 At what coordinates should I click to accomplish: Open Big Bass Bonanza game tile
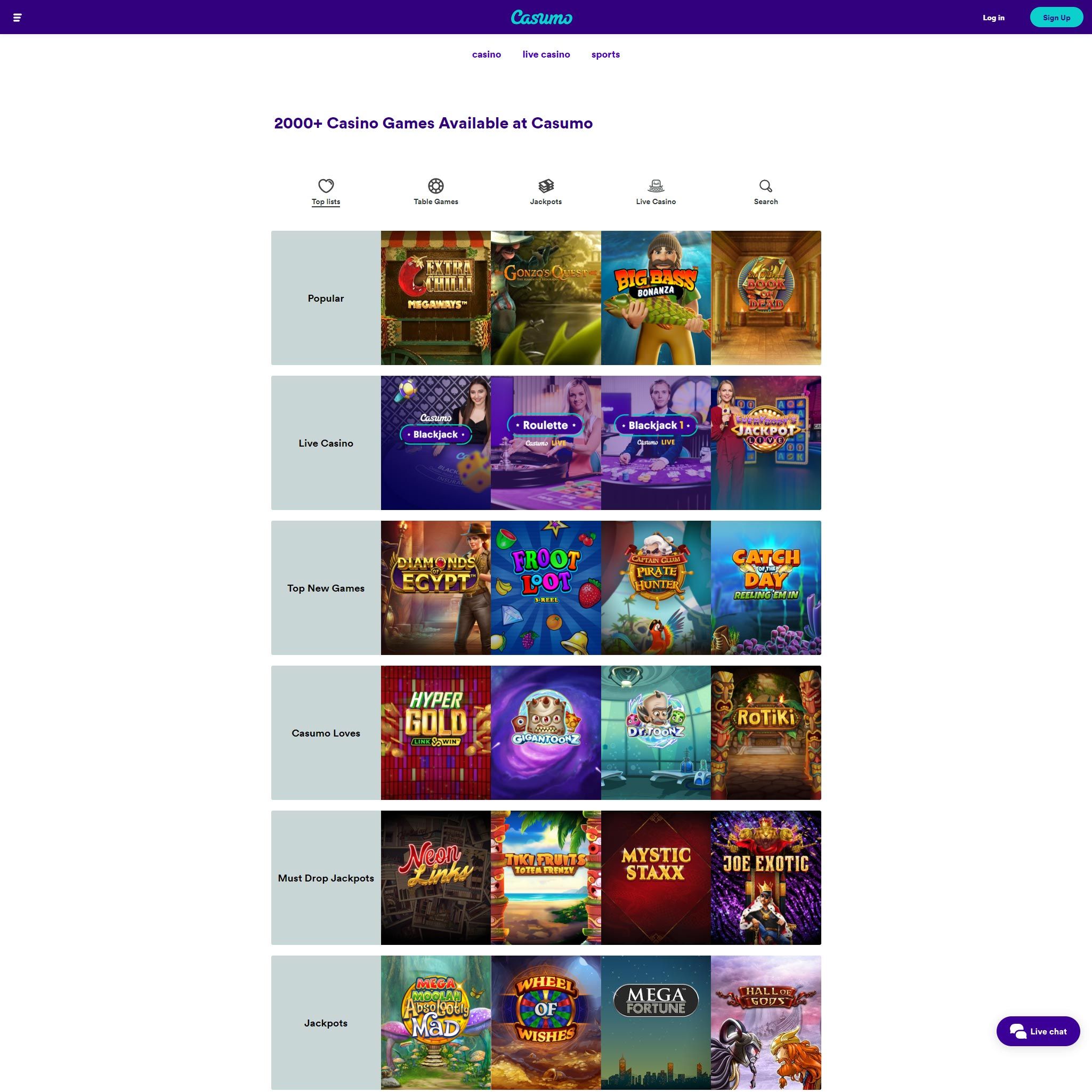pos(656,298)
